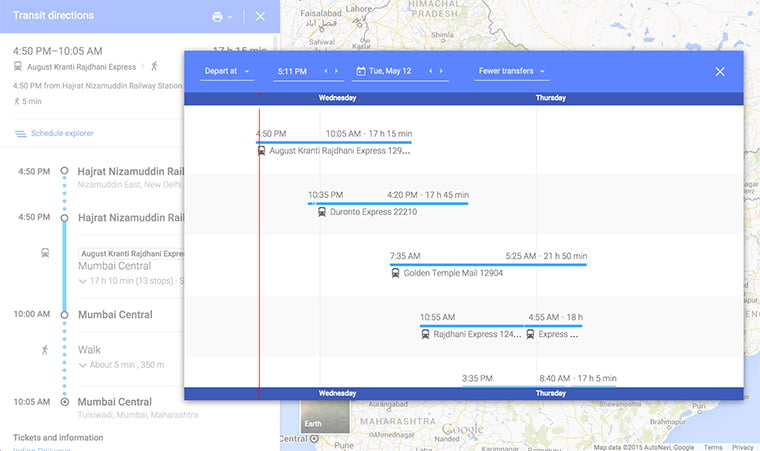The width and height of the screenshot is (760, 451).
Task: Click the 10:55 AM departure time
Action: tap(437, 317)
